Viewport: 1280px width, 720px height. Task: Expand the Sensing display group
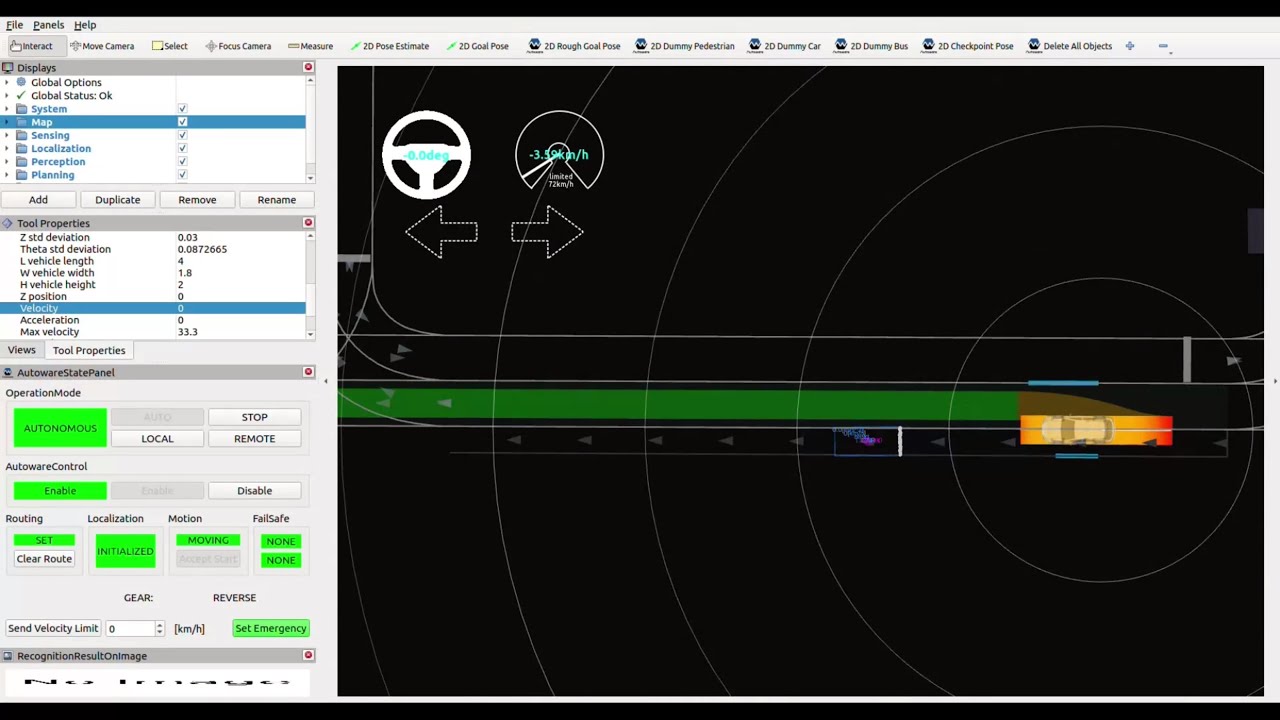coord(7,135)
